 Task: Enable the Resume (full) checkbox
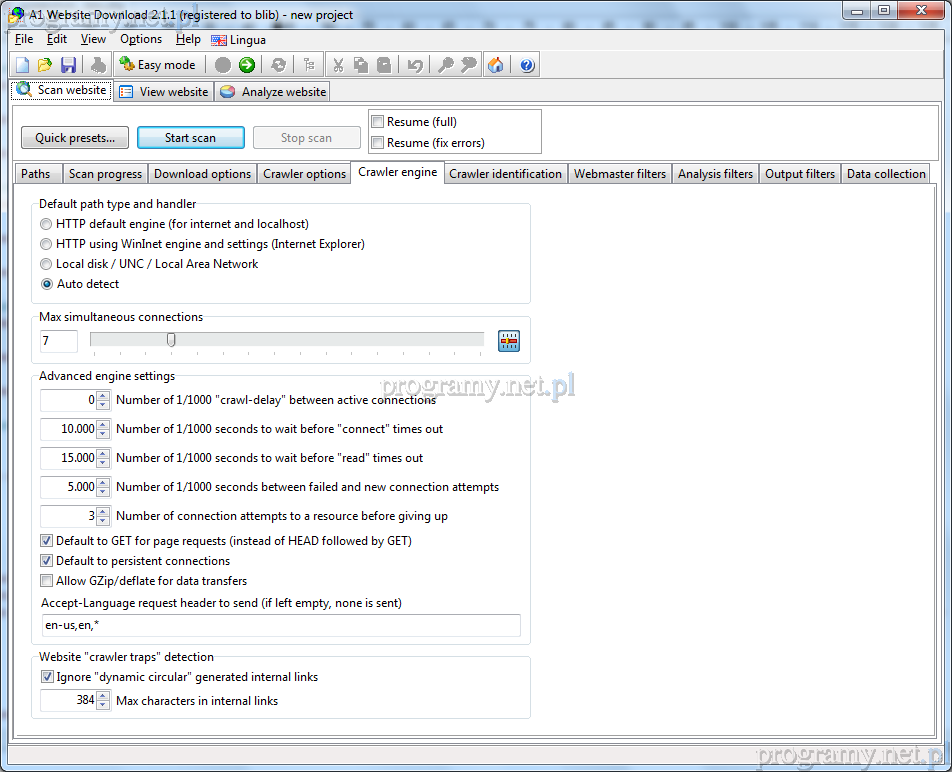pyautogui.click(x=378, y=122)
